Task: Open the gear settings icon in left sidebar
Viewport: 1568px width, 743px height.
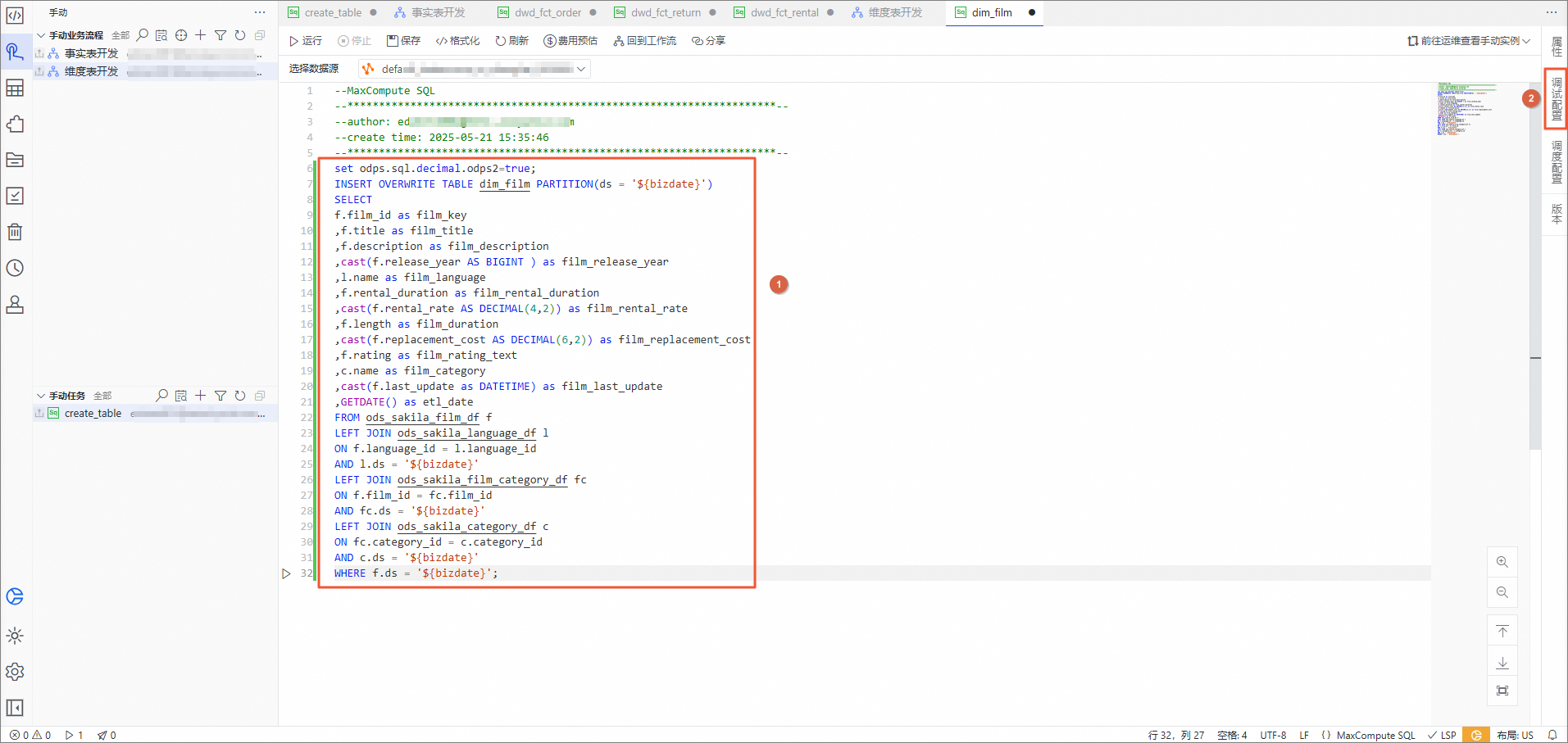Action: click(x=15, y=672)
